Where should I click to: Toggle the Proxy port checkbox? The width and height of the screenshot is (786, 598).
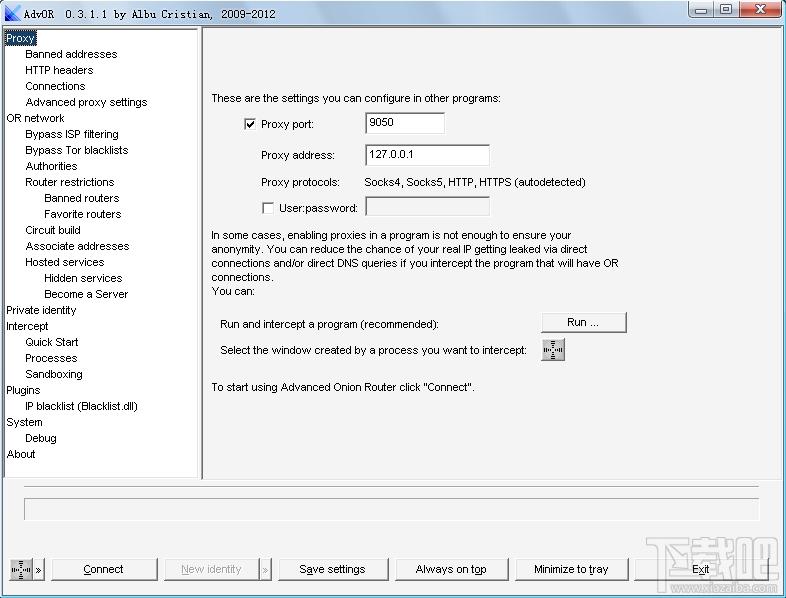pyautogui.click(x=250, y=124)
